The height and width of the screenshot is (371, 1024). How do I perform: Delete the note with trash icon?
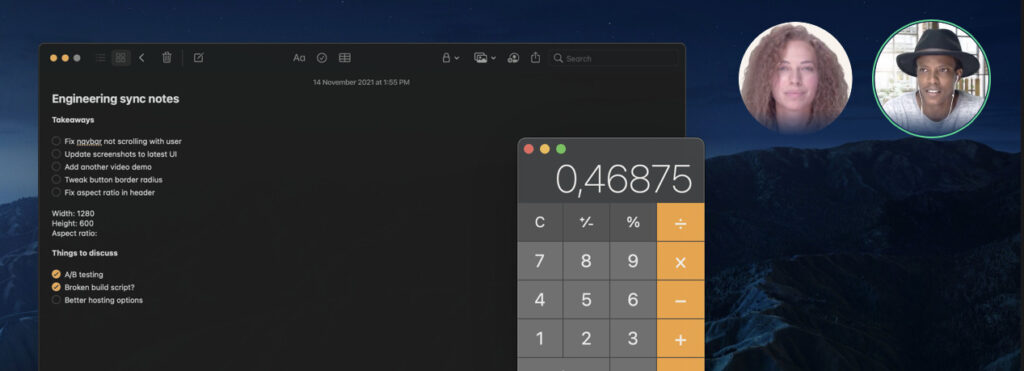[x=167, y=58]
